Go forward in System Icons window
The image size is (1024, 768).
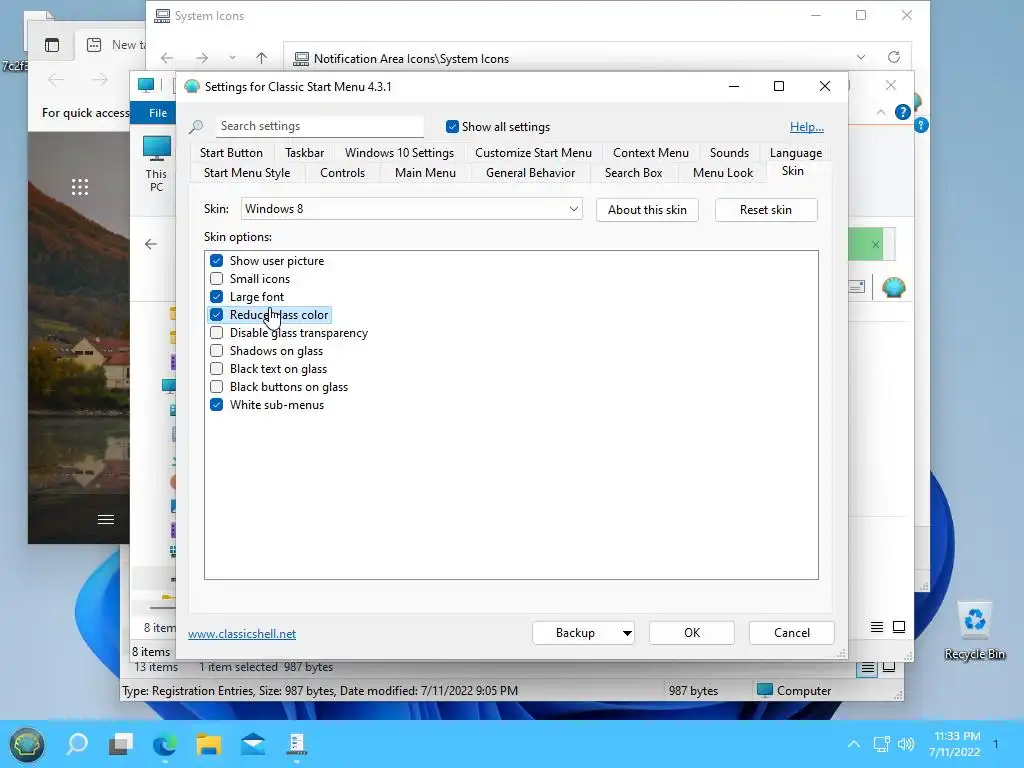[202, 58]
